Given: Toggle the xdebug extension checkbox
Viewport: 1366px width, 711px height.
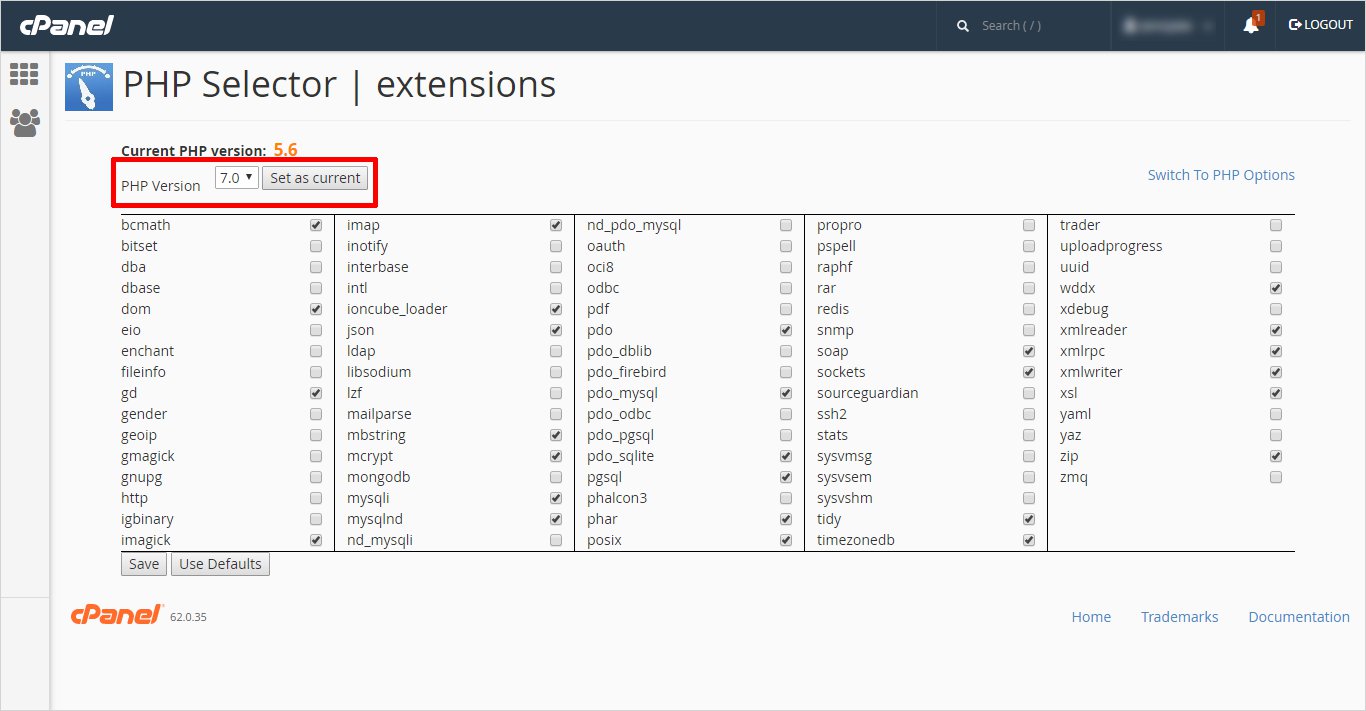Looking at the screenshot, I should [1276, 309].
